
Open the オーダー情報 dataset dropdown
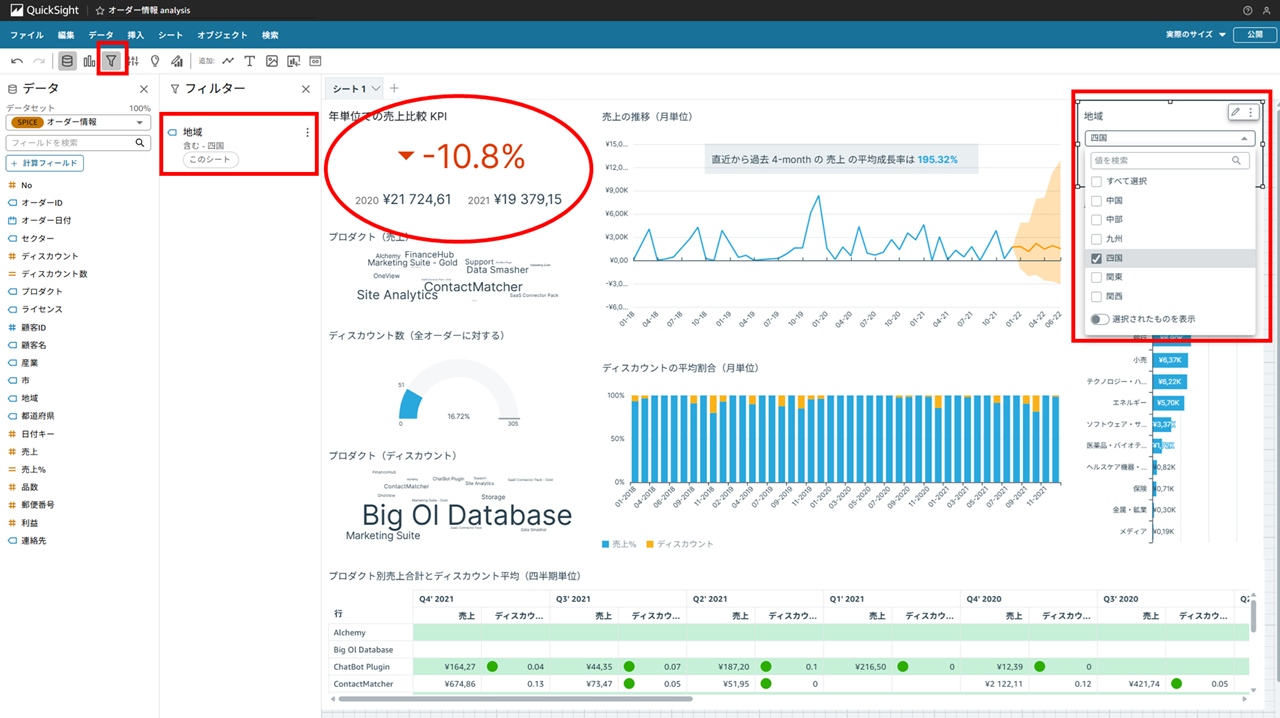tap(78, 122)
